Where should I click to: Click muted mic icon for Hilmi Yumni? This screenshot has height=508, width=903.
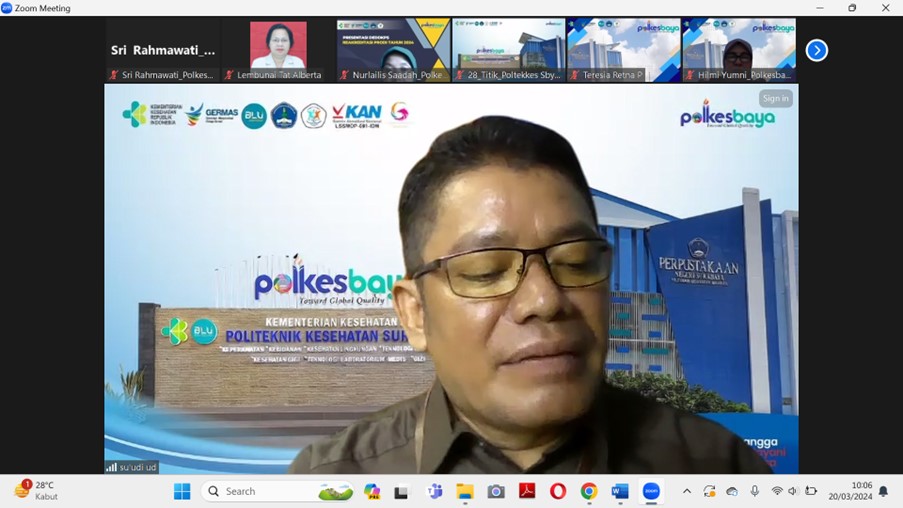tap(689, 75)
